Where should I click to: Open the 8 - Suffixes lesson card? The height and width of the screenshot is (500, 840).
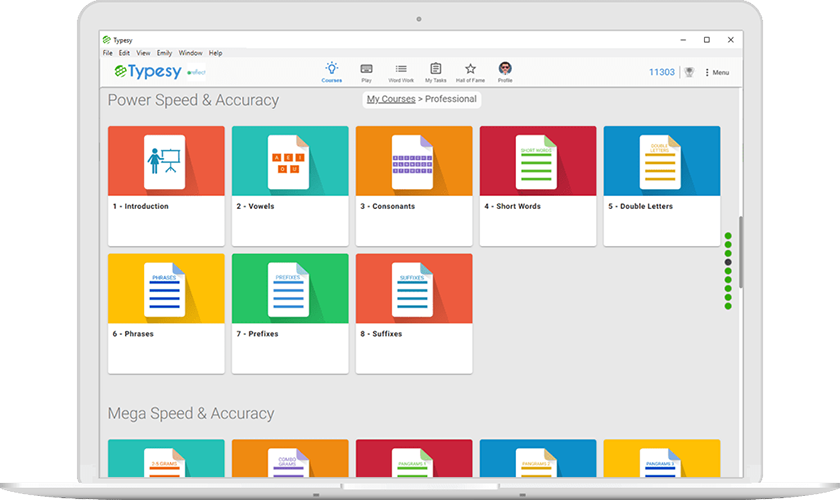[414, 314]
